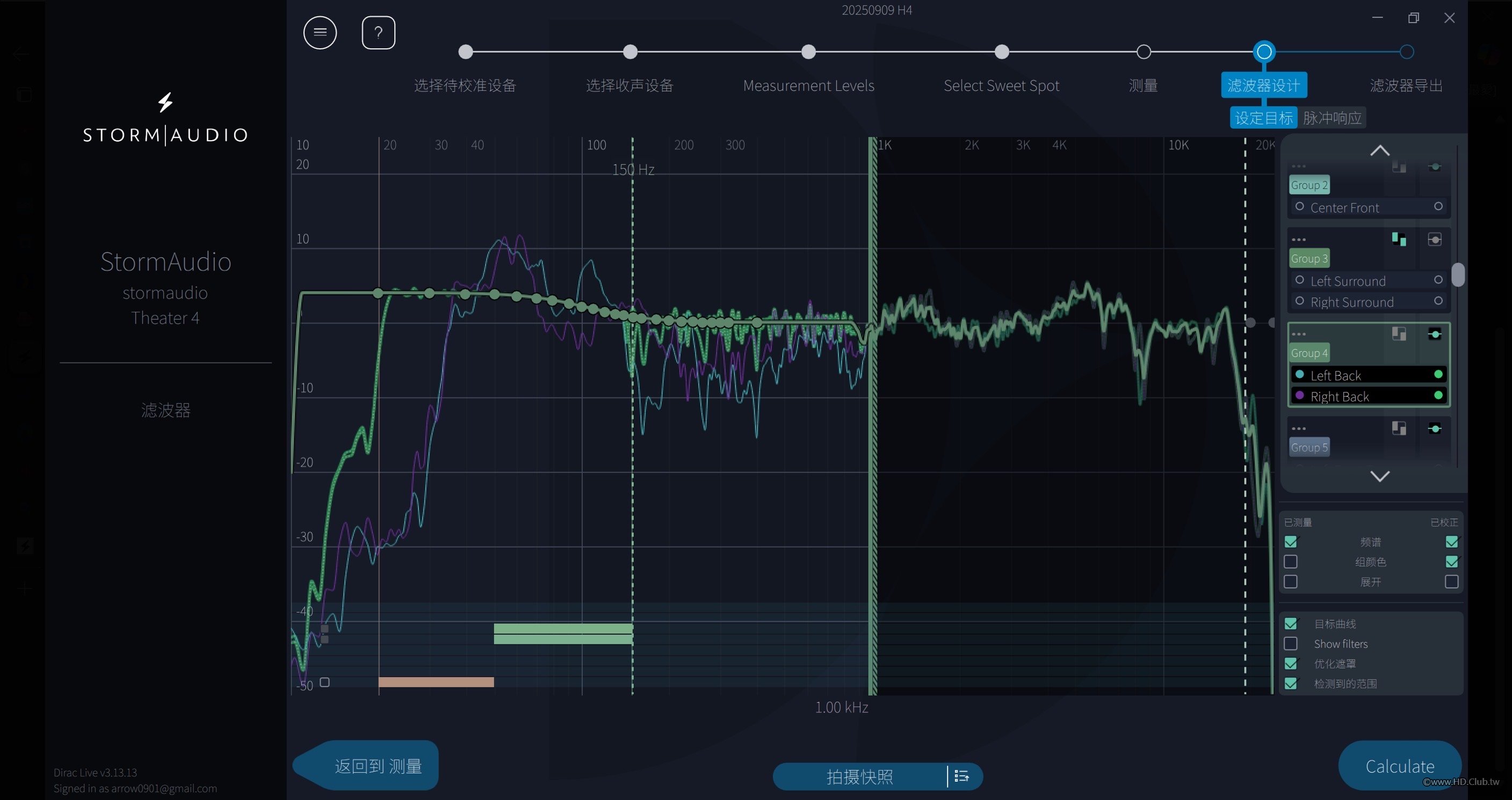Click the 滤波器 label in sidebar

(x=165, y=410)
